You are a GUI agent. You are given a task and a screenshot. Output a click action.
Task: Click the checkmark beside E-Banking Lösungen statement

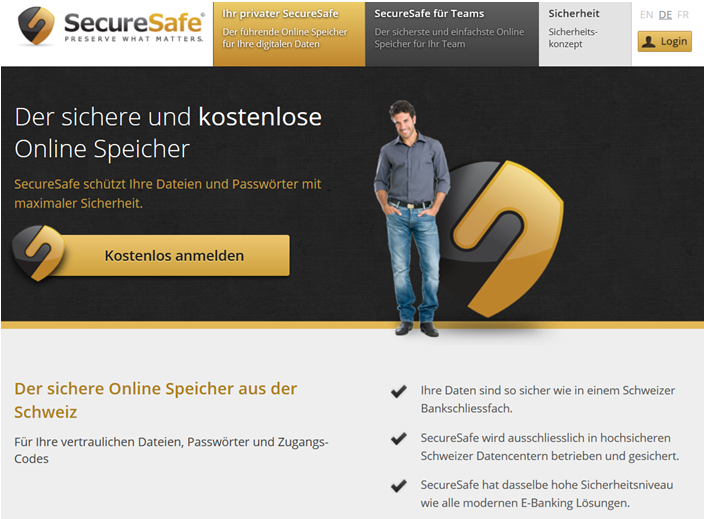pyautogui.click(x=399, y=486)
